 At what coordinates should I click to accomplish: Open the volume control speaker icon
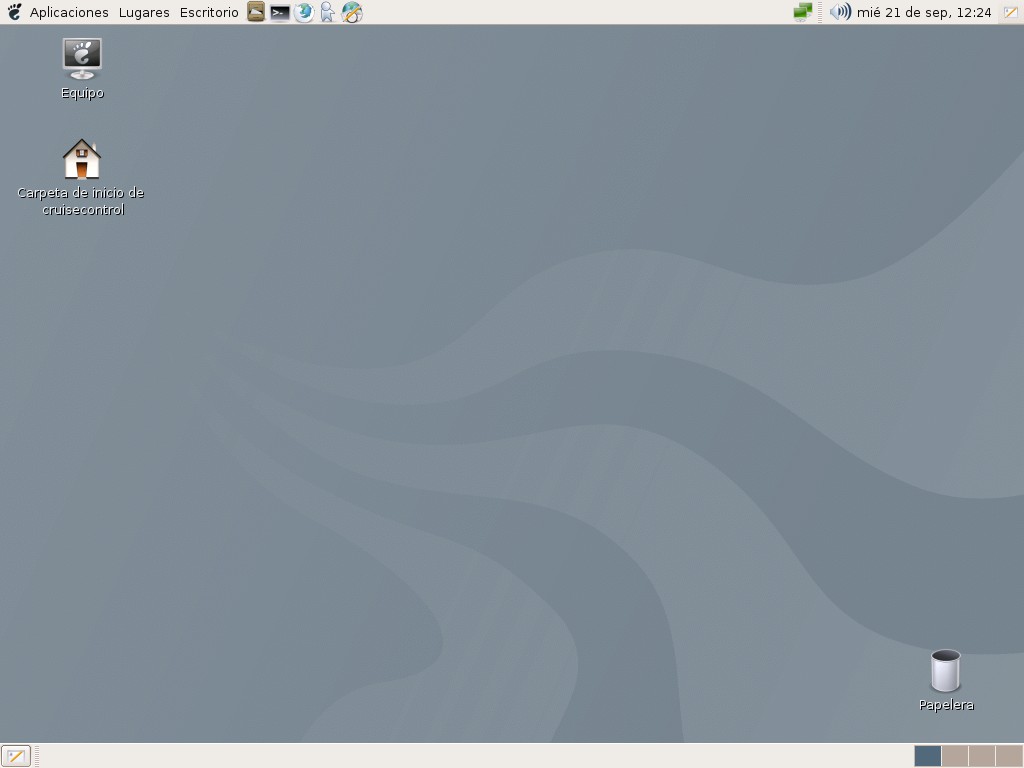pos(840,12)
